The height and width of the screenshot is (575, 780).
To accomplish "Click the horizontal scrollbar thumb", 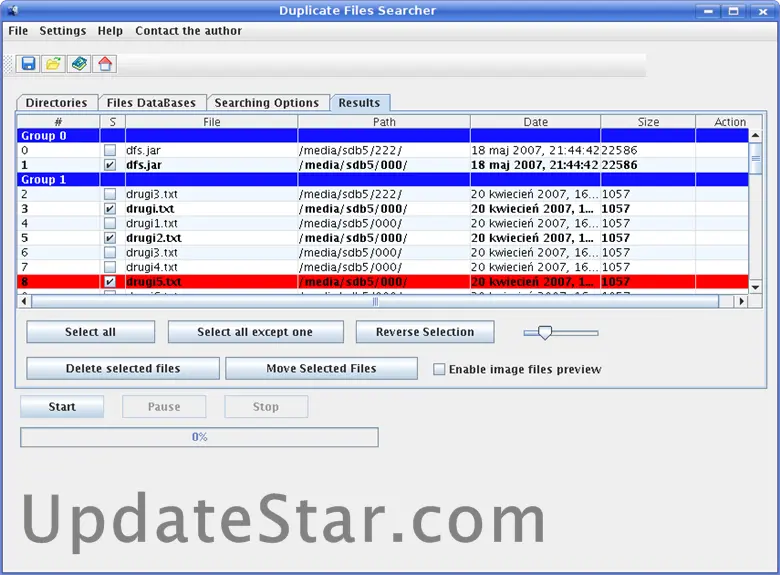I will click(x=375, y=301).
